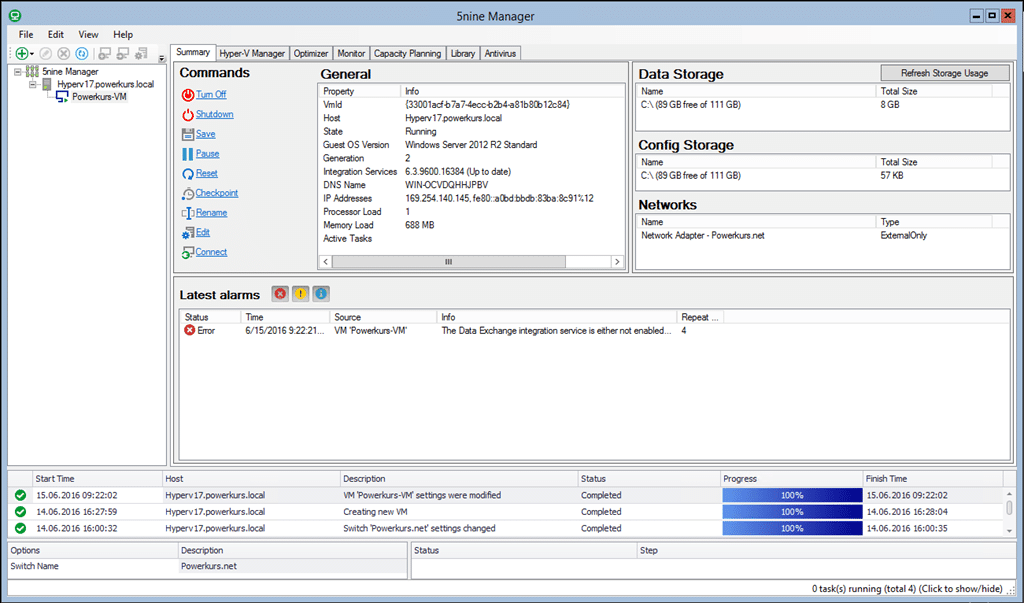Select the IP Addresses property row
The image size is (1024, 603).
pos(471,199)
